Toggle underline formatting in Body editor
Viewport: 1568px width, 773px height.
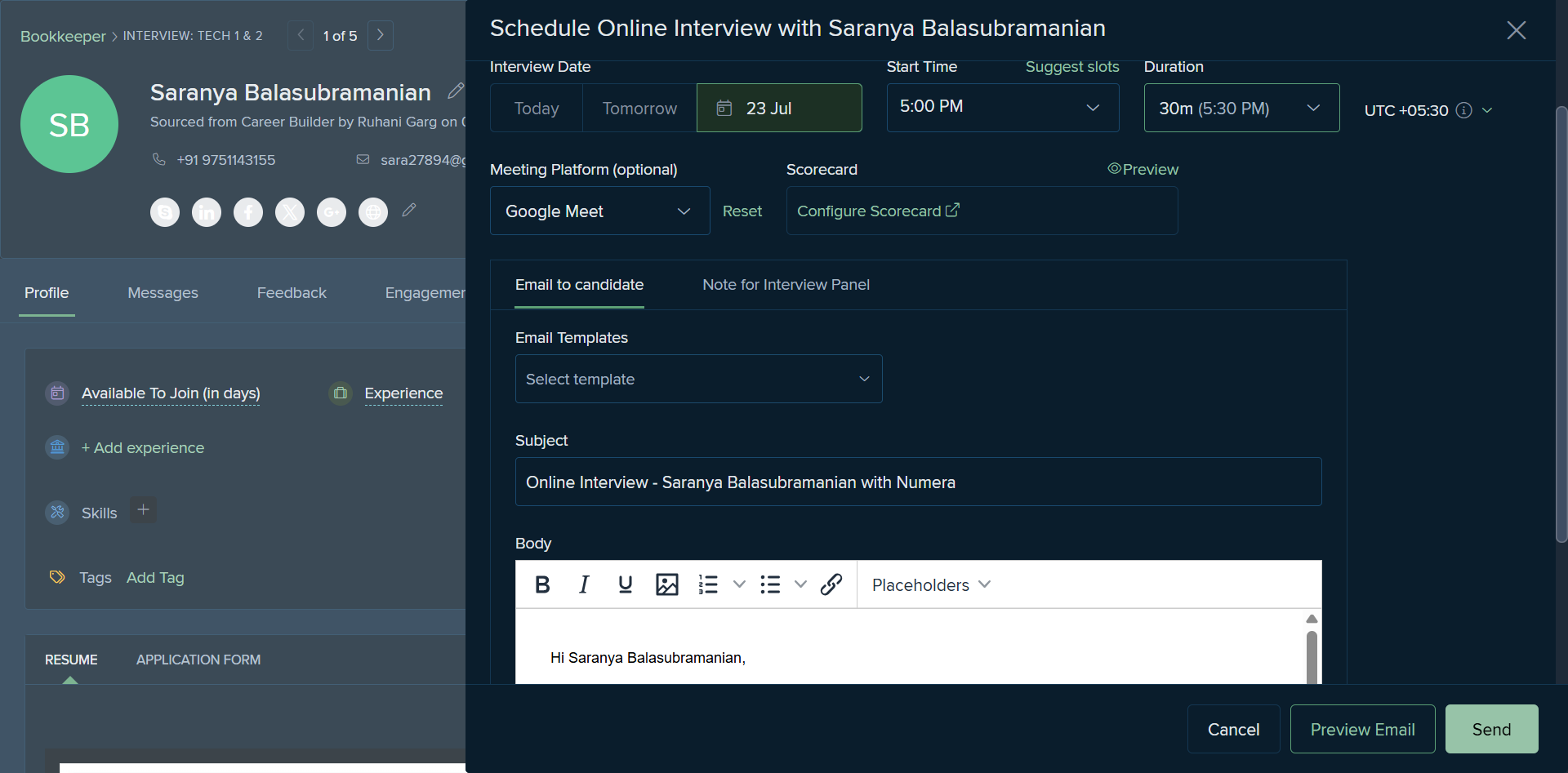point(626,584)
